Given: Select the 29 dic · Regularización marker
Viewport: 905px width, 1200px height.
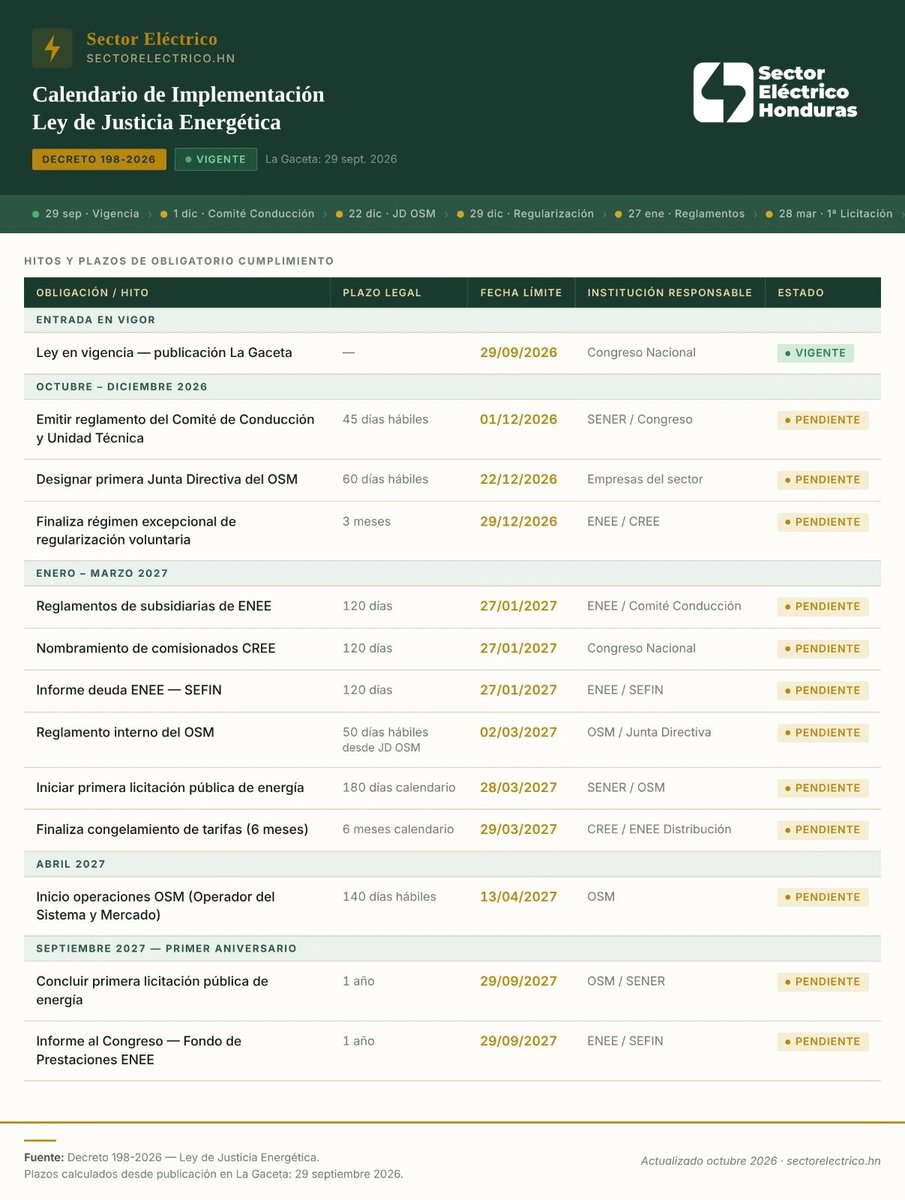Looking at the screenshot, I should (x=525, y=214).
